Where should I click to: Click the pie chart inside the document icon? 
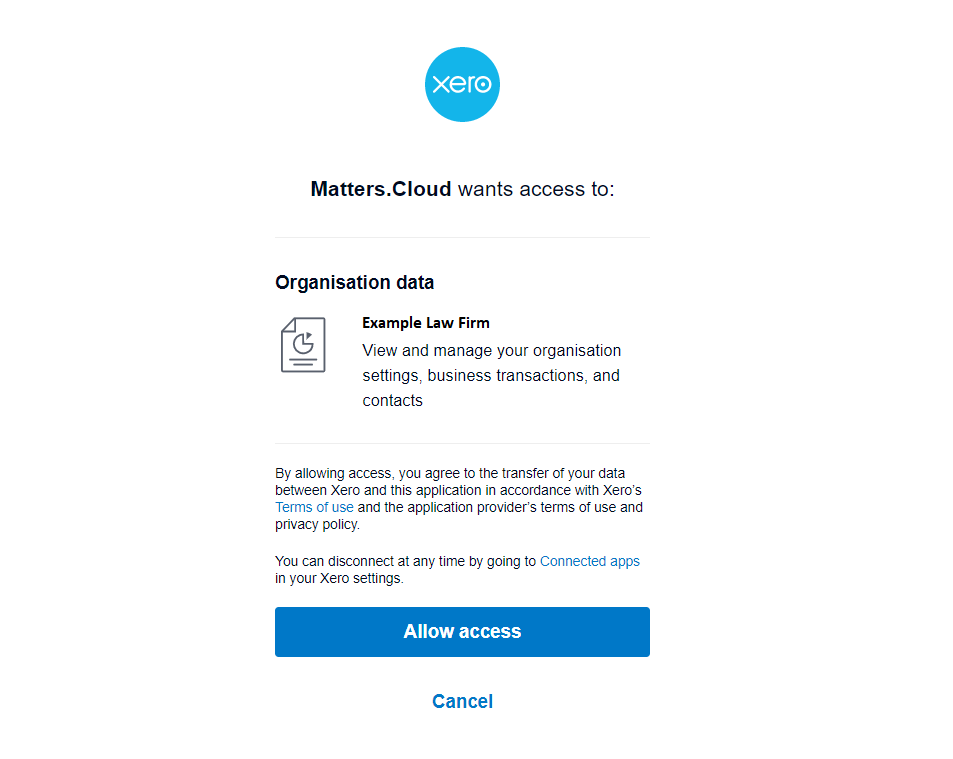(x=303, y=343)
